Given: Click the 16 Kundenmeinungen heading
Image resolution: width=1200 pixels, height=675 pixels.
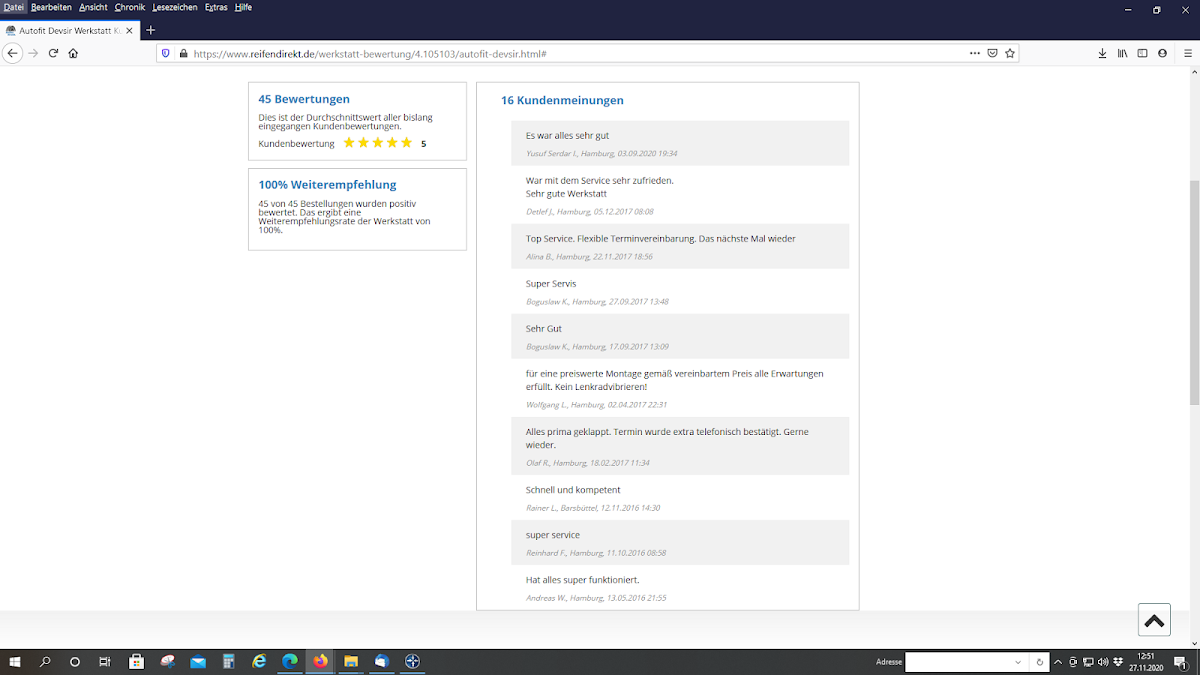Looking at the screenshot, I should [562, 100].
